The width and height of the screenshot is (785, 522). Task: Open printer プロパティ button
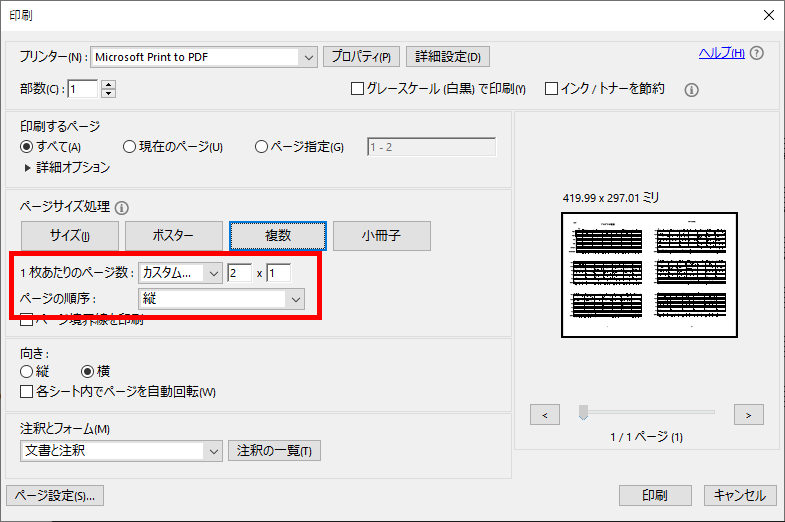coord(361,57)
